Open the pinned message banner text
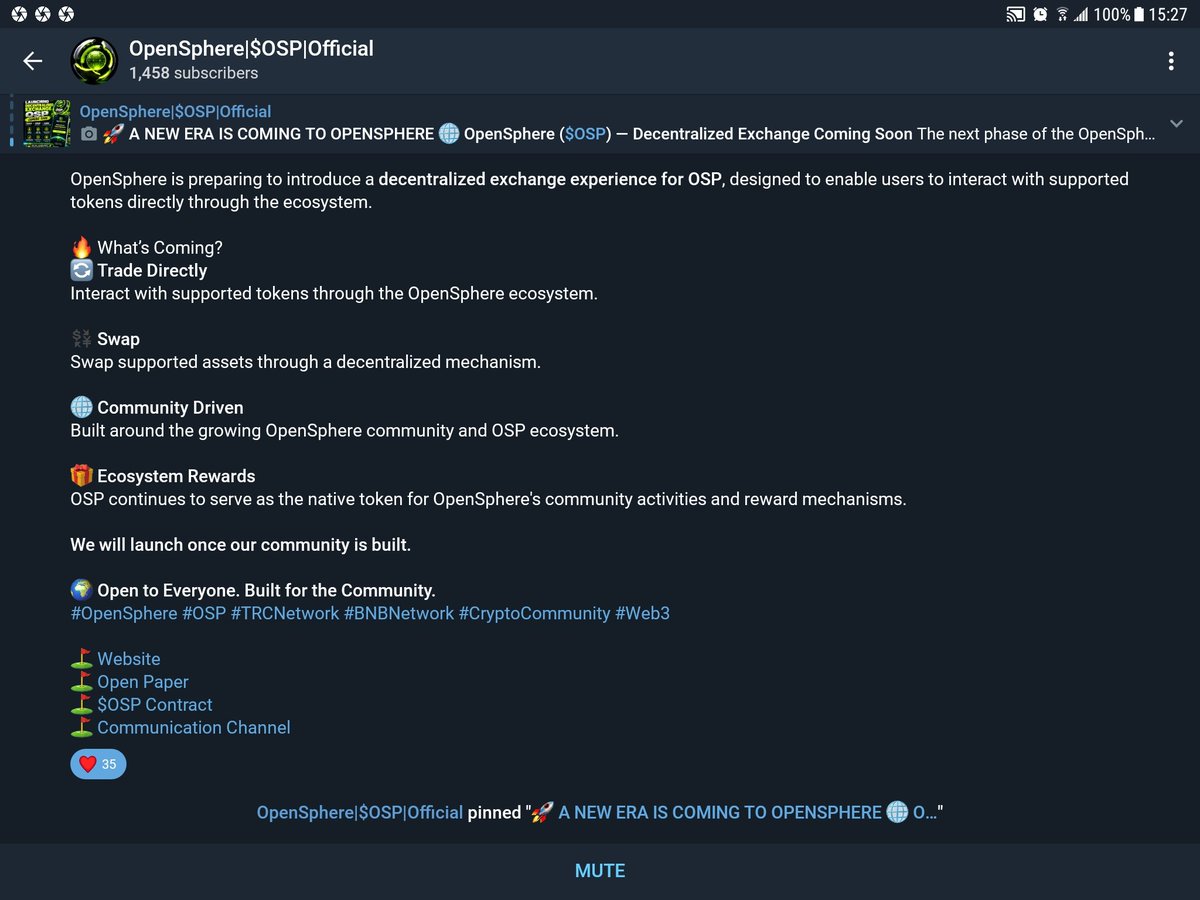1200x900 pixels. [x=618, y=134]
